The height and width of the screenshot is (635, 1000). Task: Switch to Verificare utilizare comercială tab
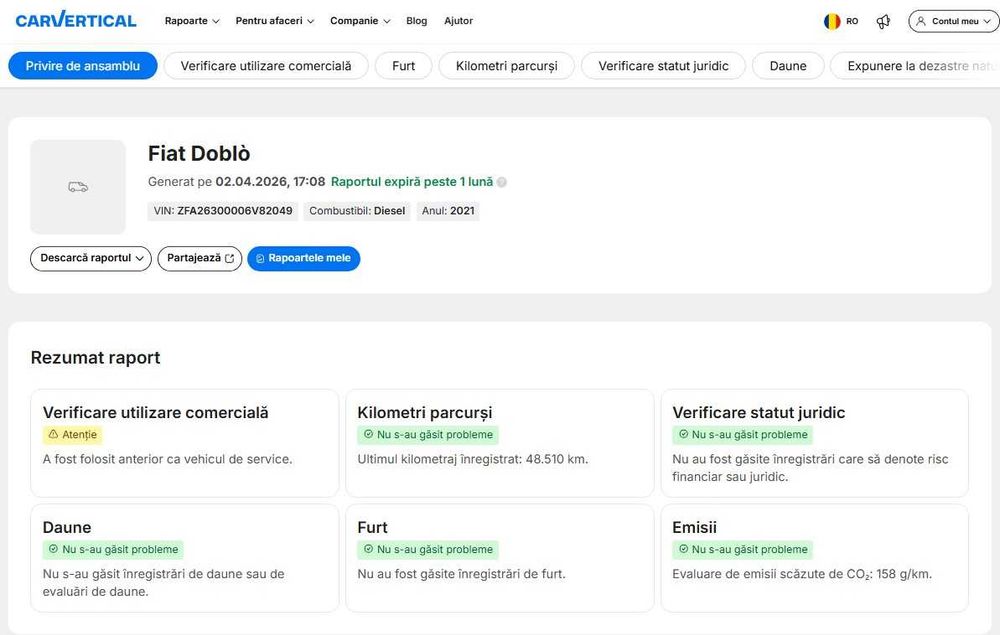266,66
